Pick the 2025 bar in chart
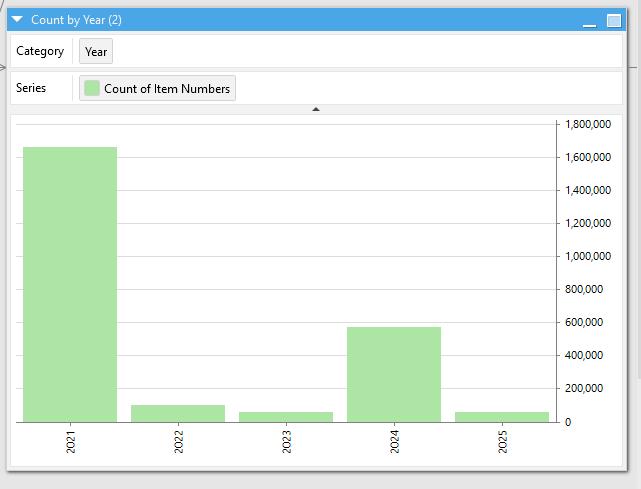Viewport: 641px width, 489px height. (502, 416)
